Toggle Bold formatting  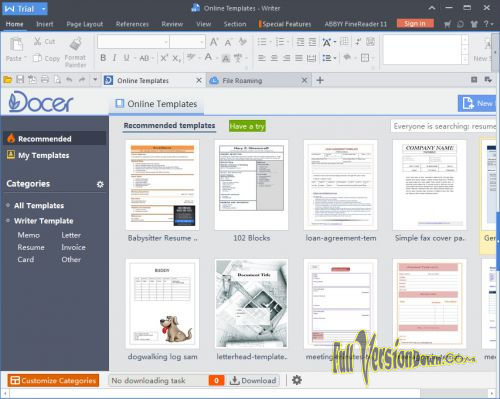[103, 58]
